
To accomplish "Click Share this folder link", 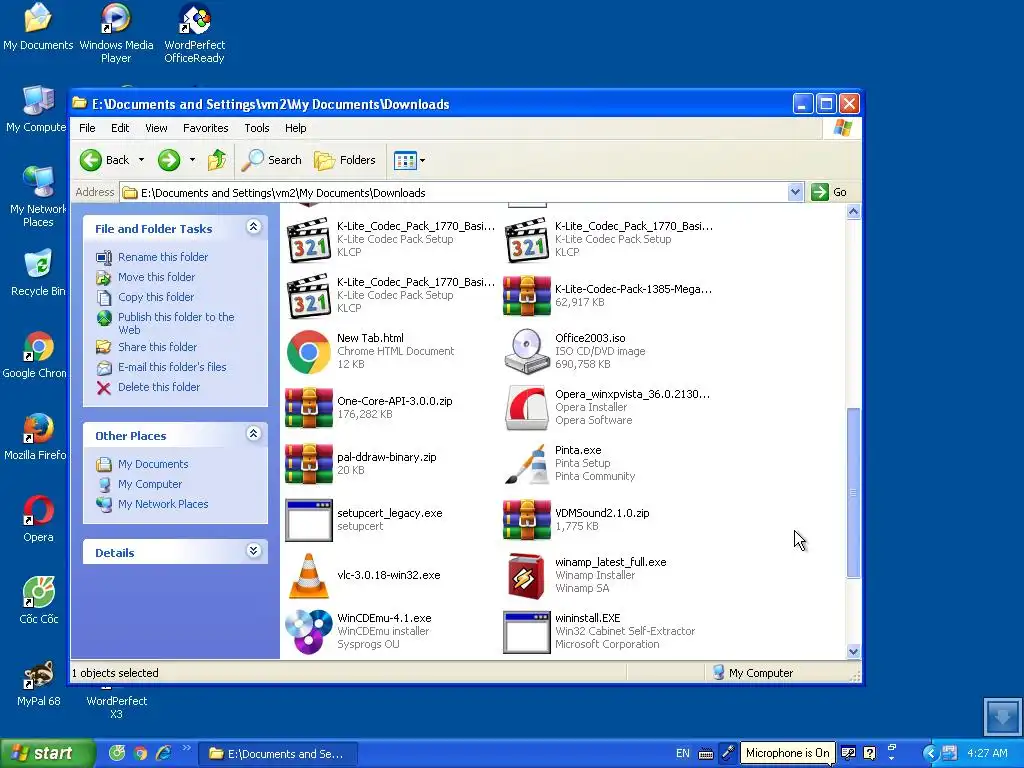I will (157, 347).
